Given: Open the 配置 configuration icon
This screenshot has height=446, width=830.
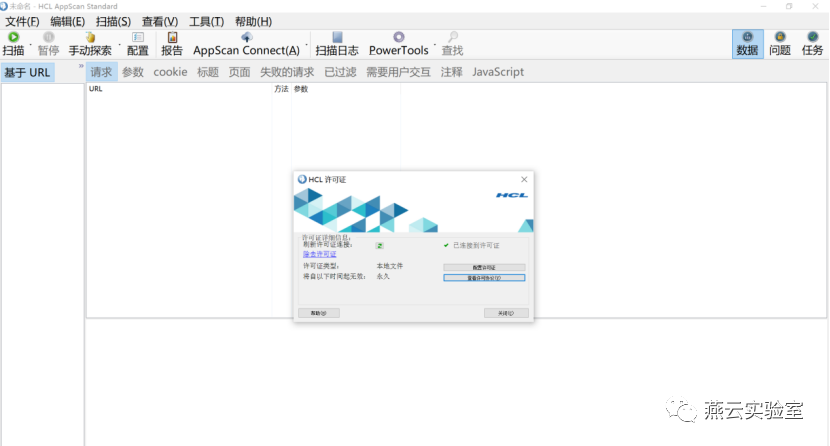Looking at the screenshot, I should [x=138, y=37].
